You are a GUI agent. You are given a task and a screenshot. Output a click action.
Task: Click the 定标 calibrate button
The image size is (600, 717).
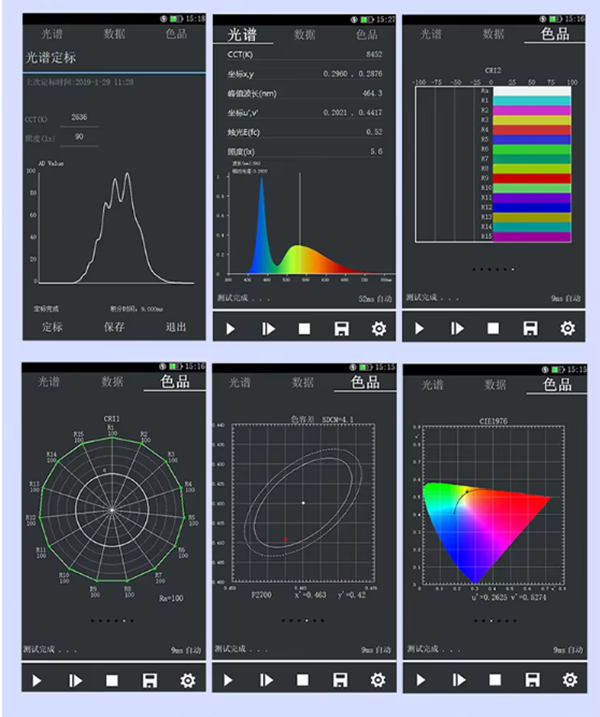click(51, 327)
